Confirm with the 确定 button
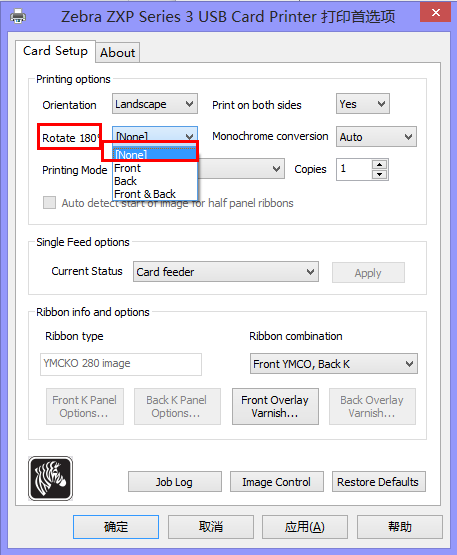Viewport: 457px width, 555px height. click(x=116, y=527)
